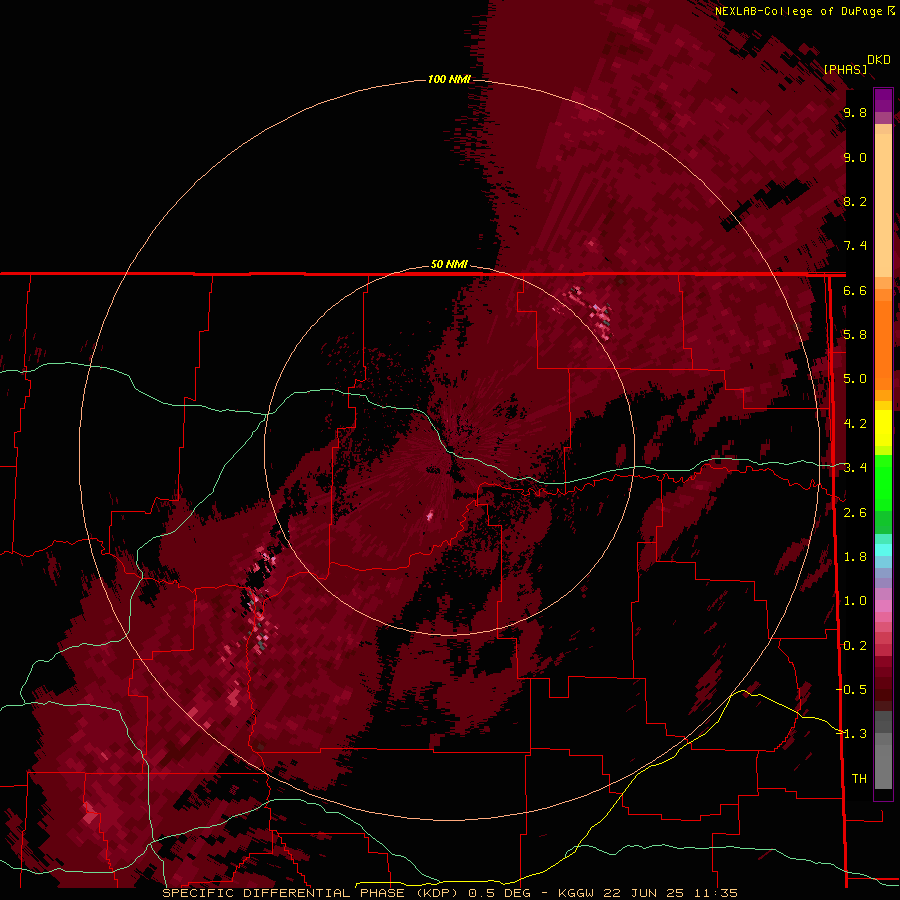Click the 2.6 legend scale value
The image size is (900, 900).
point(855,513)
